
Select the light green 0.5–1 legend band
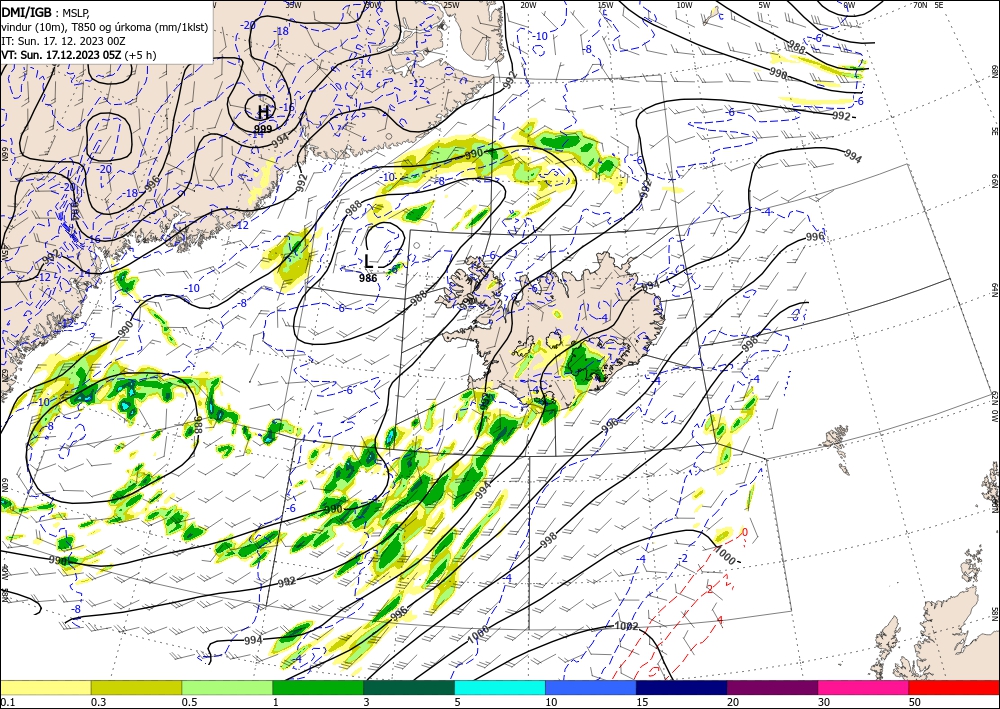[227, 687]
